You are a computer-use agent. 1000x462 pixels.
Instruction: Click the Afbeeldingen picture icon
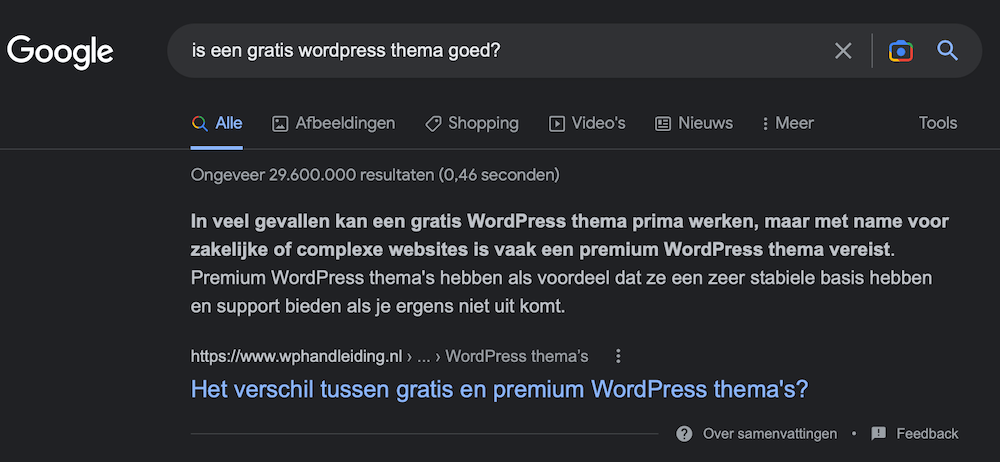pyautogui.click(x=280, y=124)
